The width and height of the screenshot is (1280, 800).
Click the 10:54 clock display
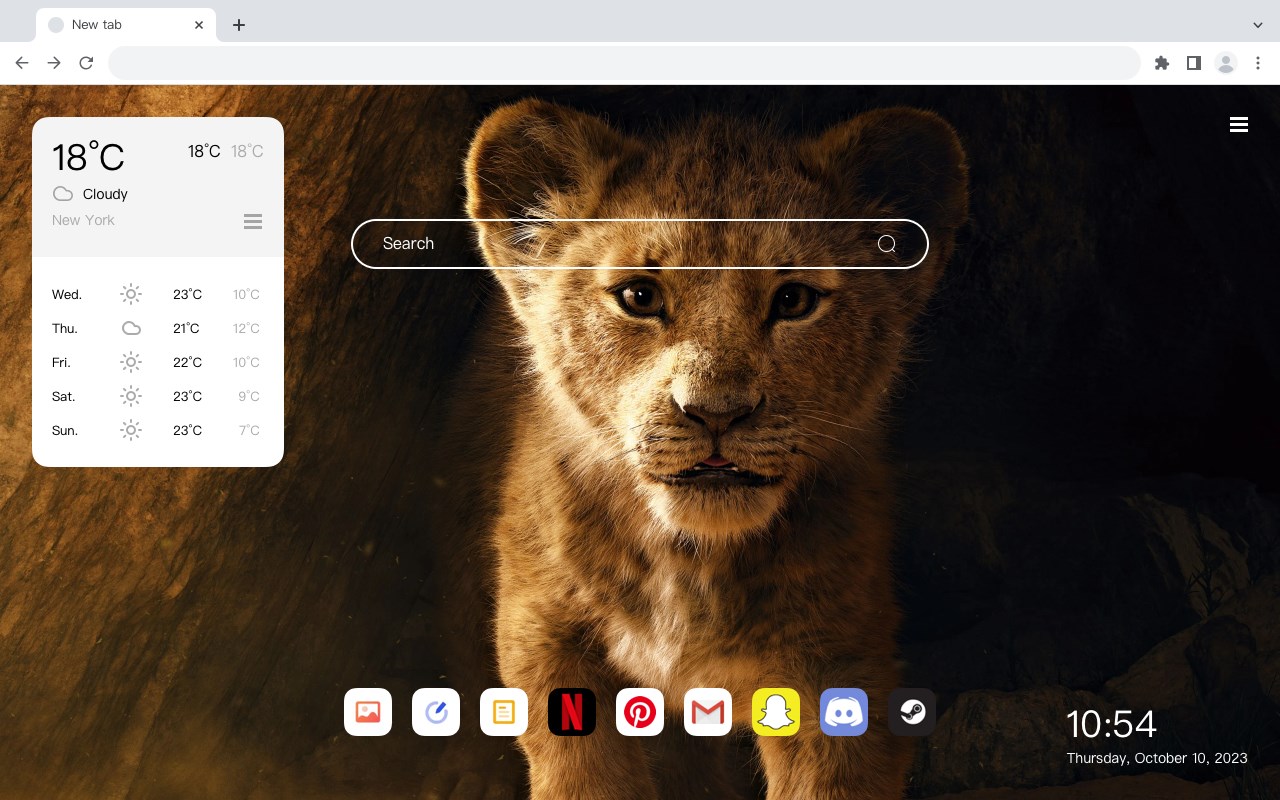click(1111, 724)
